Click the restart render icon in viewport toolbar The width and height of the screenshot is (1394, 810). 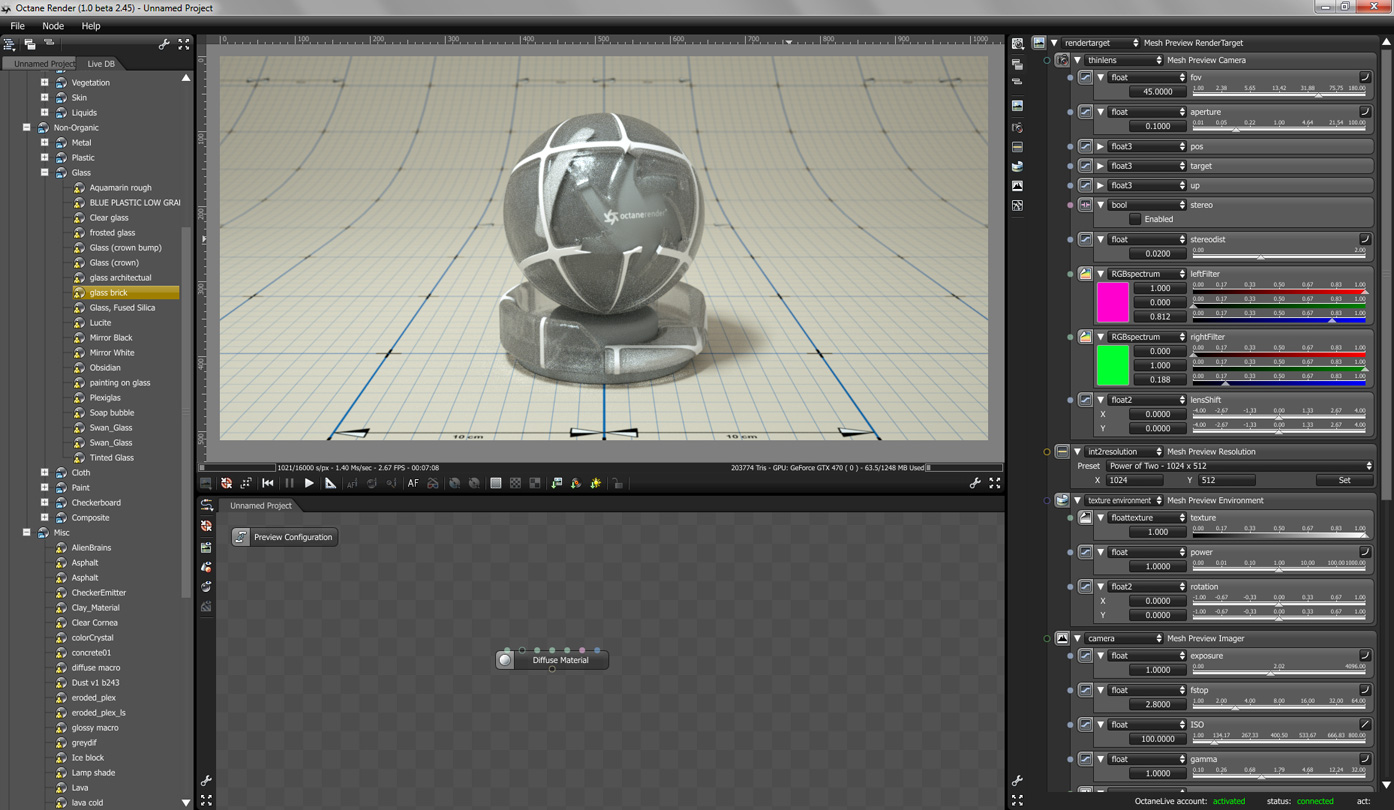(x=268, y=483)
